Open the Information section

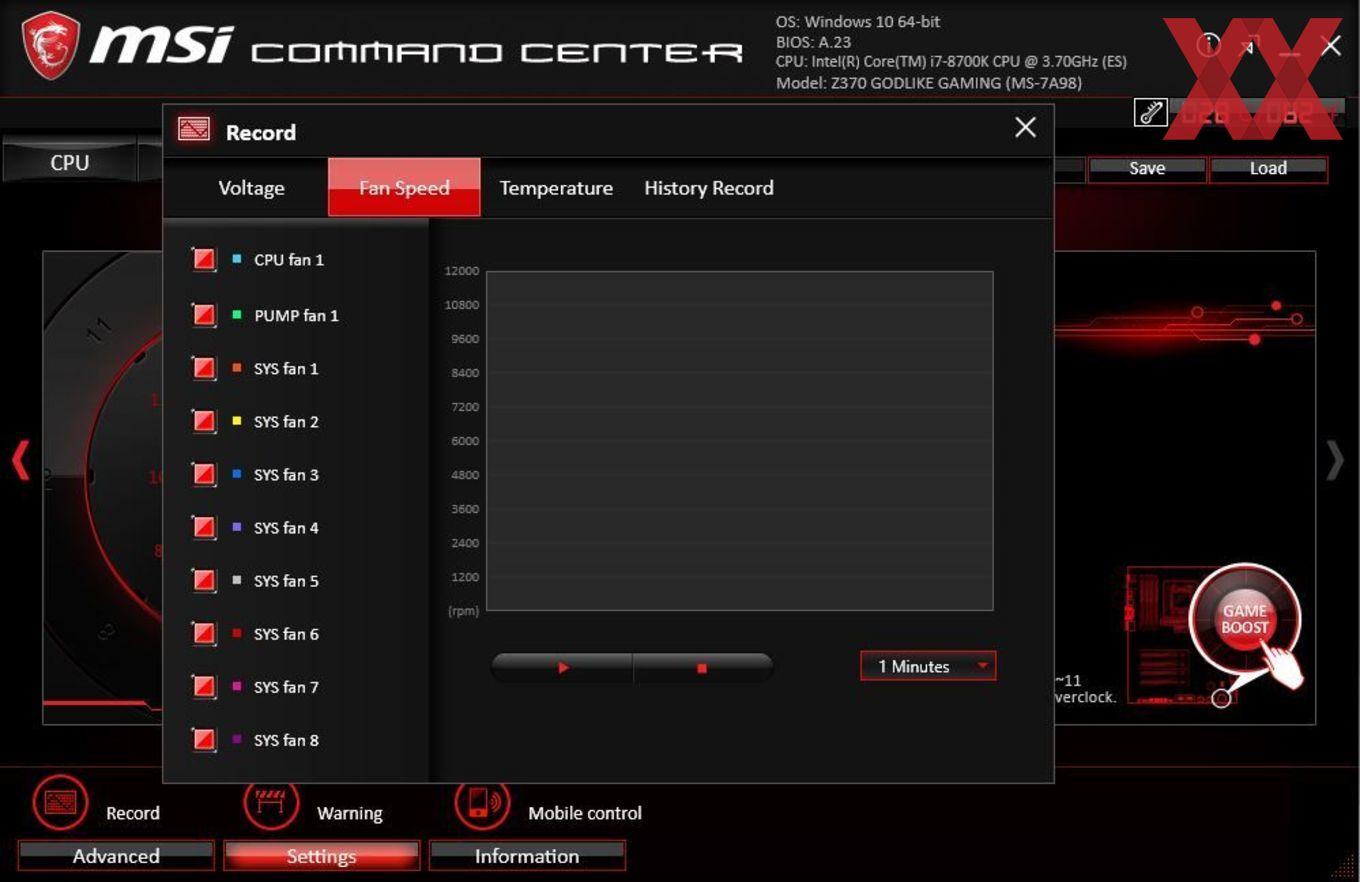(527, 856)
